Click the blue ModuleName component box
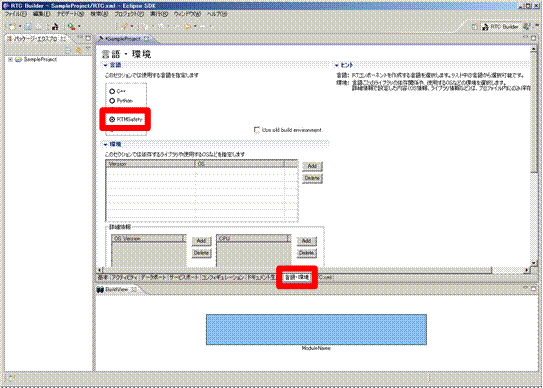 coord(316,329)
